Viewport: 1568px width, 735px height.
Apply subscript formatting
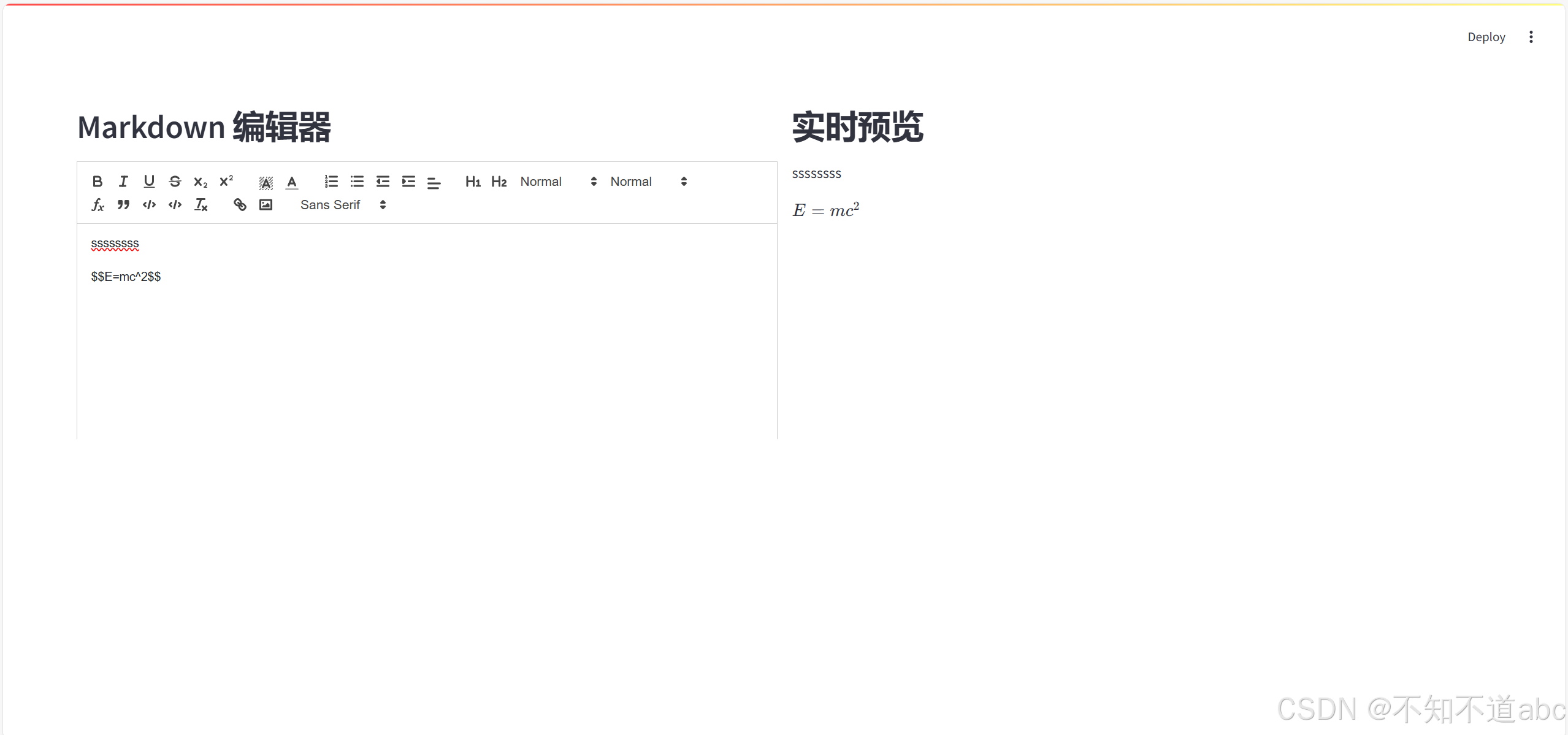(x=201, y=182)
